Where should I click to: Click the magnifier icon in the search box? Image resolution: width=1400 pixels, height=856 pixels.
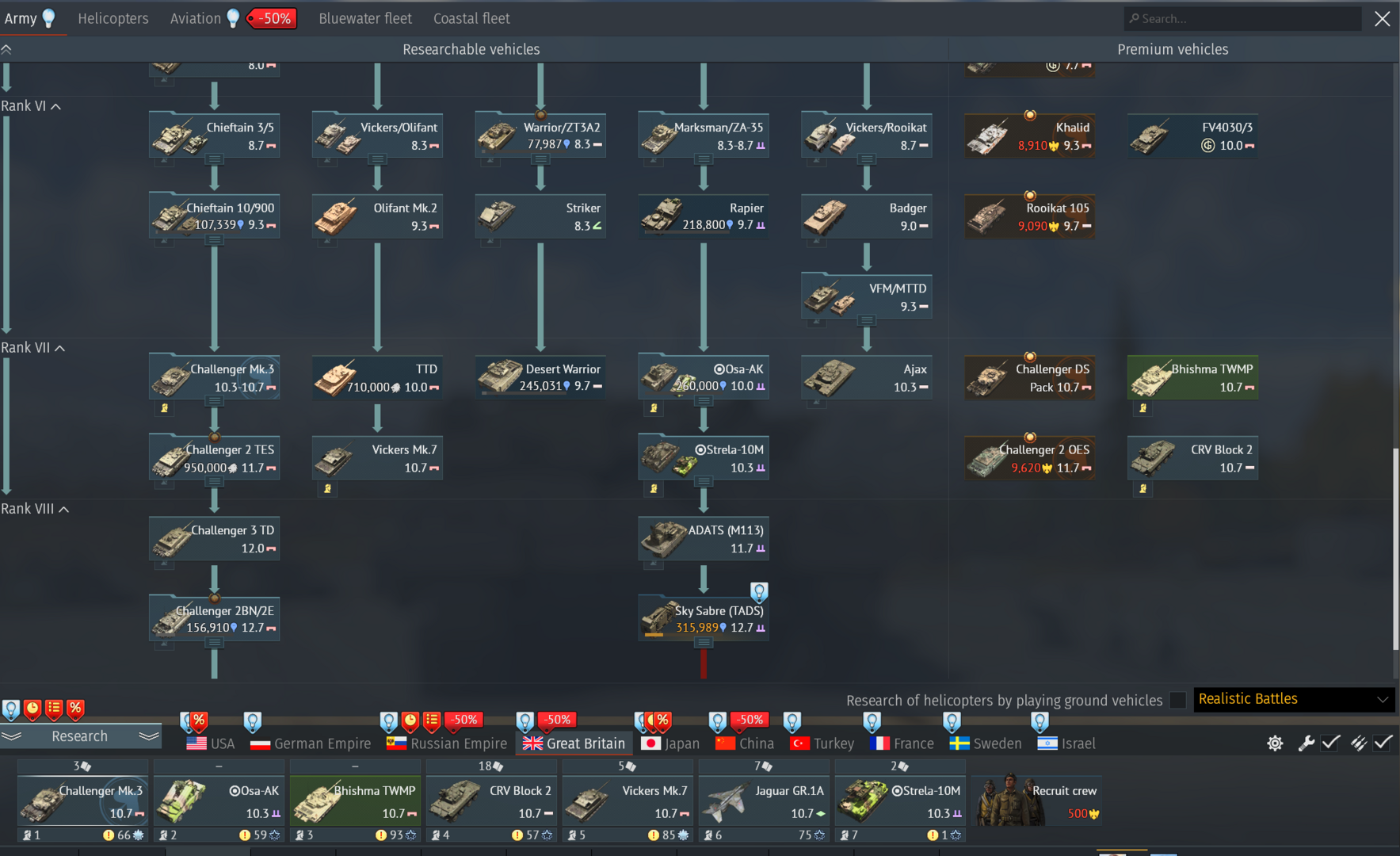1134,18
